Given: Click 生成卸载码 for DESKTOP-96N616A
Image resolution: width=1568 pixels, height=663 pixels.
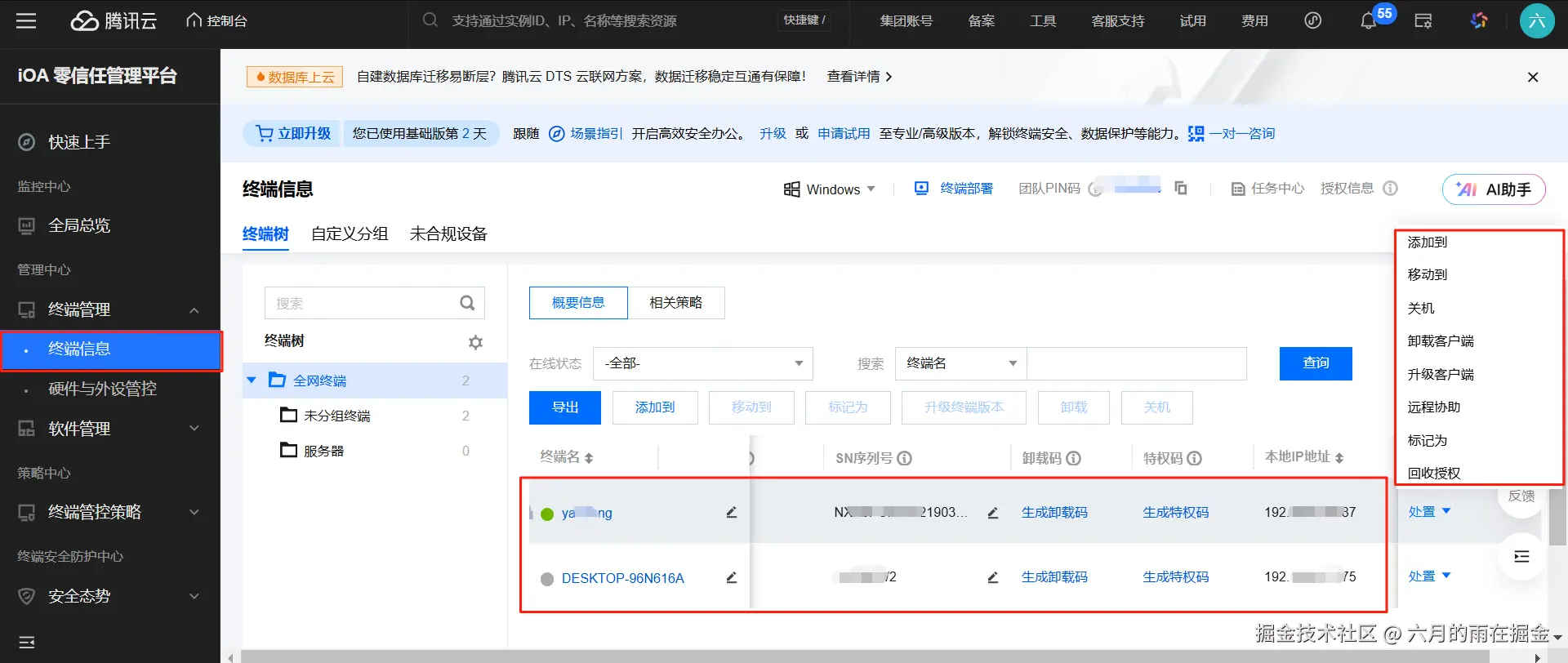Looking at the screenshot, I should pyautogui.click(x=1054, y=577).
